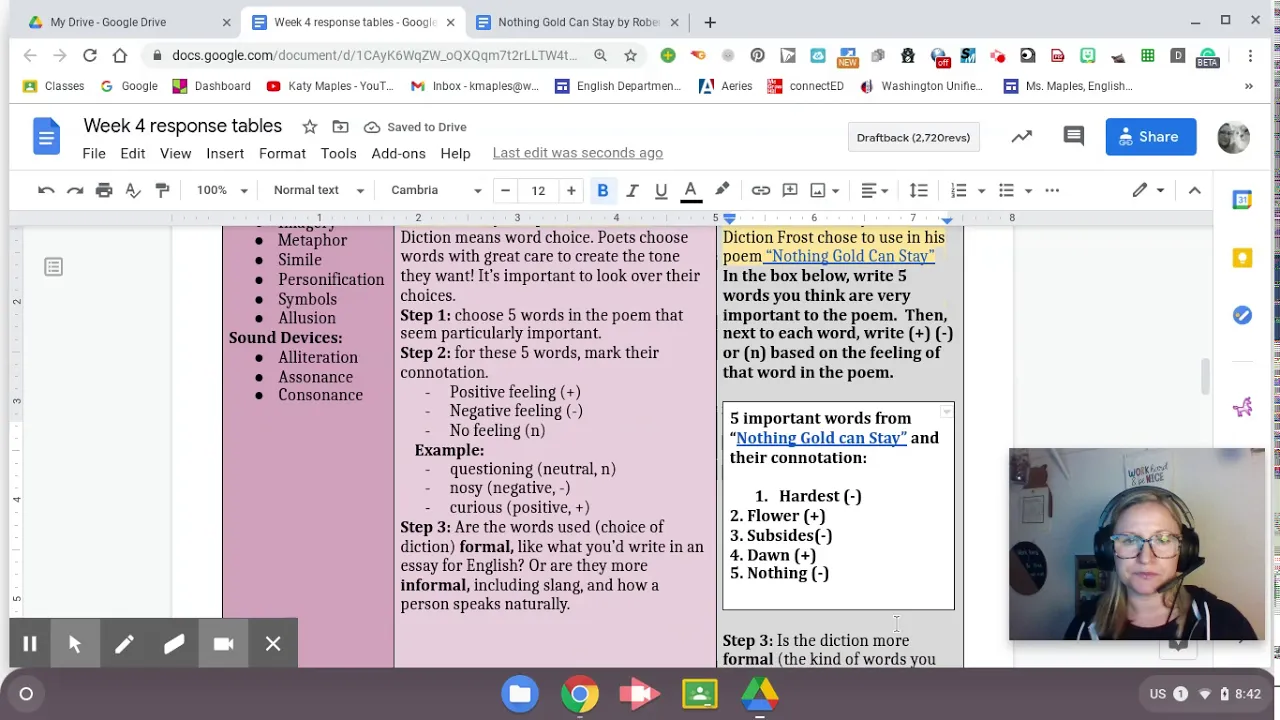Open the Nothing Gold can Stay link in box
The width and height of the screenshot is (1280, 720).
[821, 438]
